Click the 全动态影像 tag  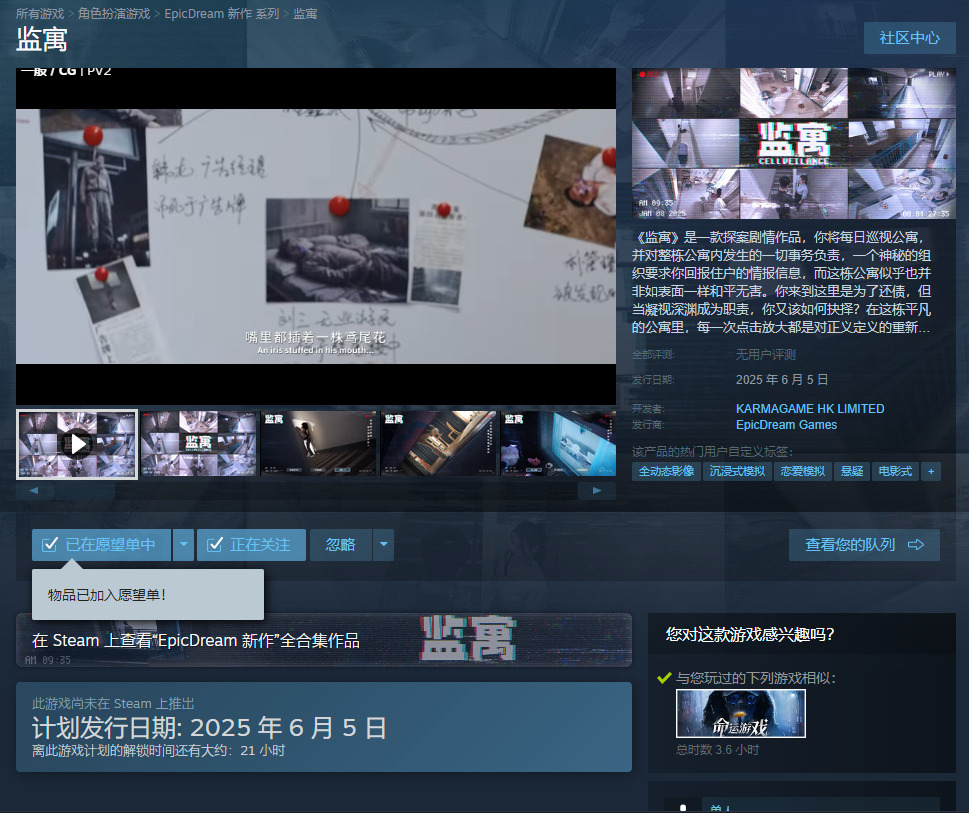(x=666, y=471)
